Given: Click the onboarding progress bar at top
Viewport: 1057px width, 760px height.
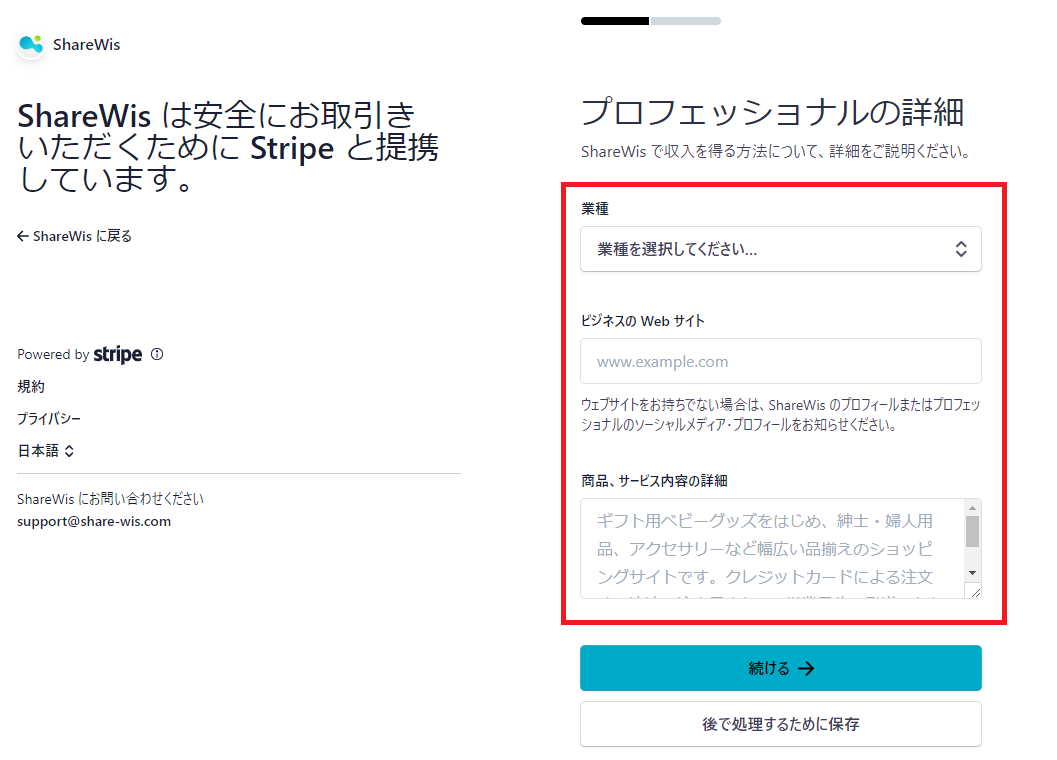Looking at the screenshot, I should point(651,21).
